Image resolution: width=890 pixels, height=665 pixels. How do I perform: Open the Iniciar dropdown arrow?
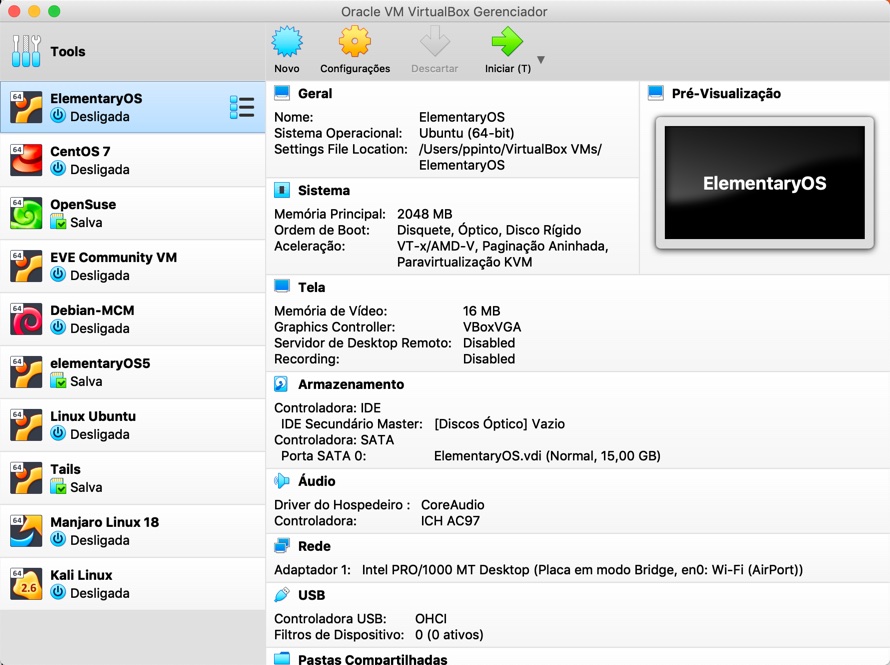tap(539, 58)
